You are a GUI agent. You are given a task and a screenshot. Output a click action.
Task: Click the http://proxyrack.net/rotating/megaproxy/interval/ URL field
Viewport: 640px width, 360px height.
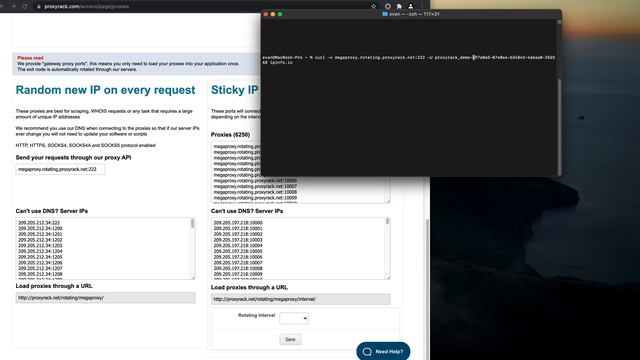[x=300, y=299]
